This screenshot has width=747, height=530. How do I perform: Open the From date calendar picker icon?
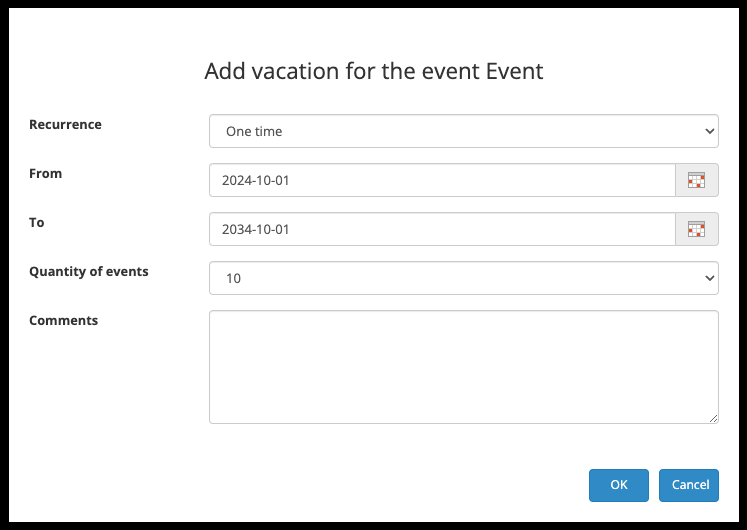(697, 181)
